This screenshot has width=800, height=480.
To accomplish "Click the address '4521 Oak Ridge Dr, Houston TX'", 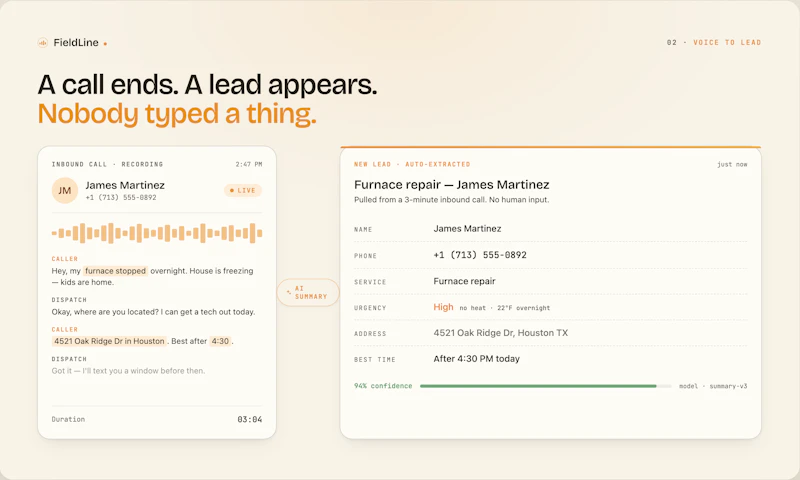I will [501, 333].
